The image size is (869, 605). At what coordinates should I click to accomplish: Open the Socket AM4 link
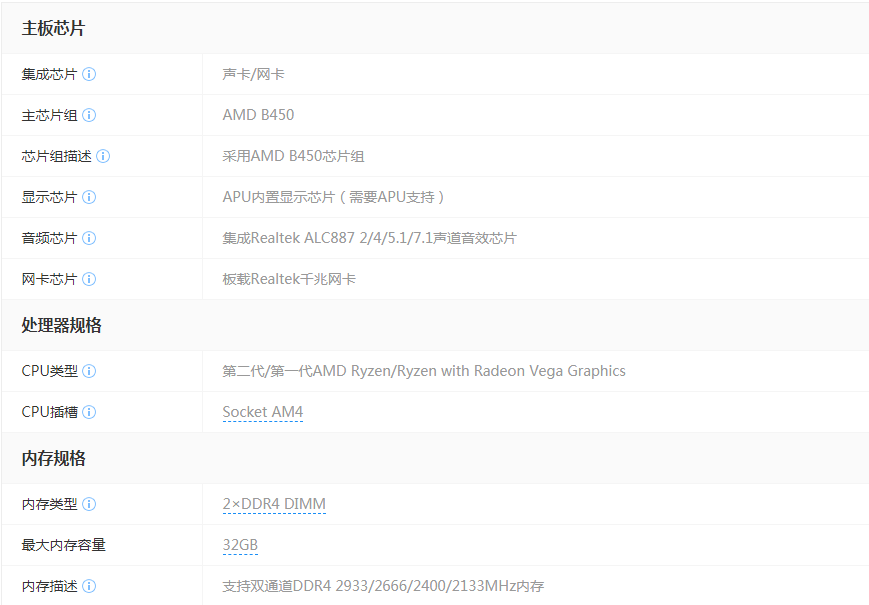tap(262, 412)
